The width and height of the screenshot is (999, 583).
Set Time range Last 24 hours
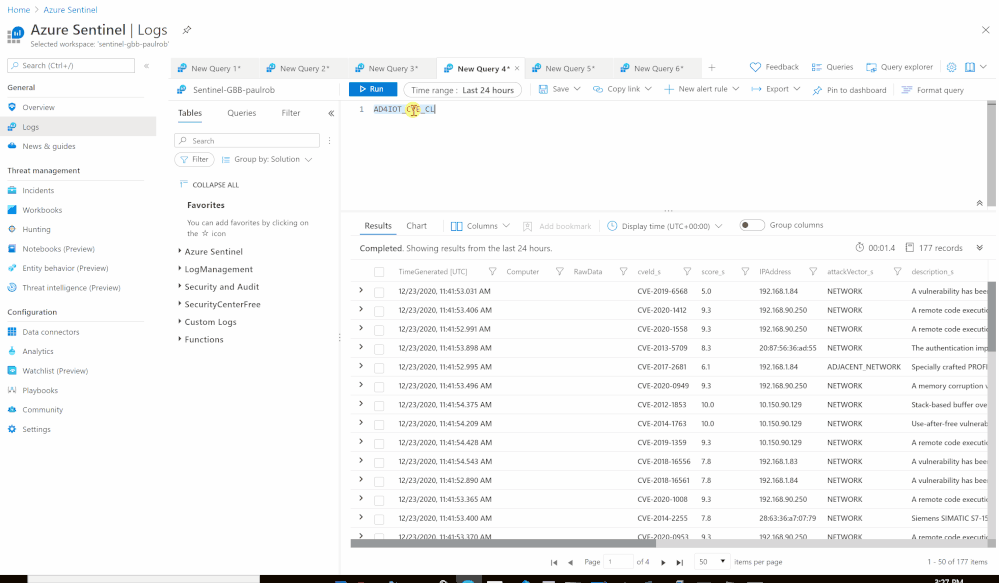click(463, 90)
